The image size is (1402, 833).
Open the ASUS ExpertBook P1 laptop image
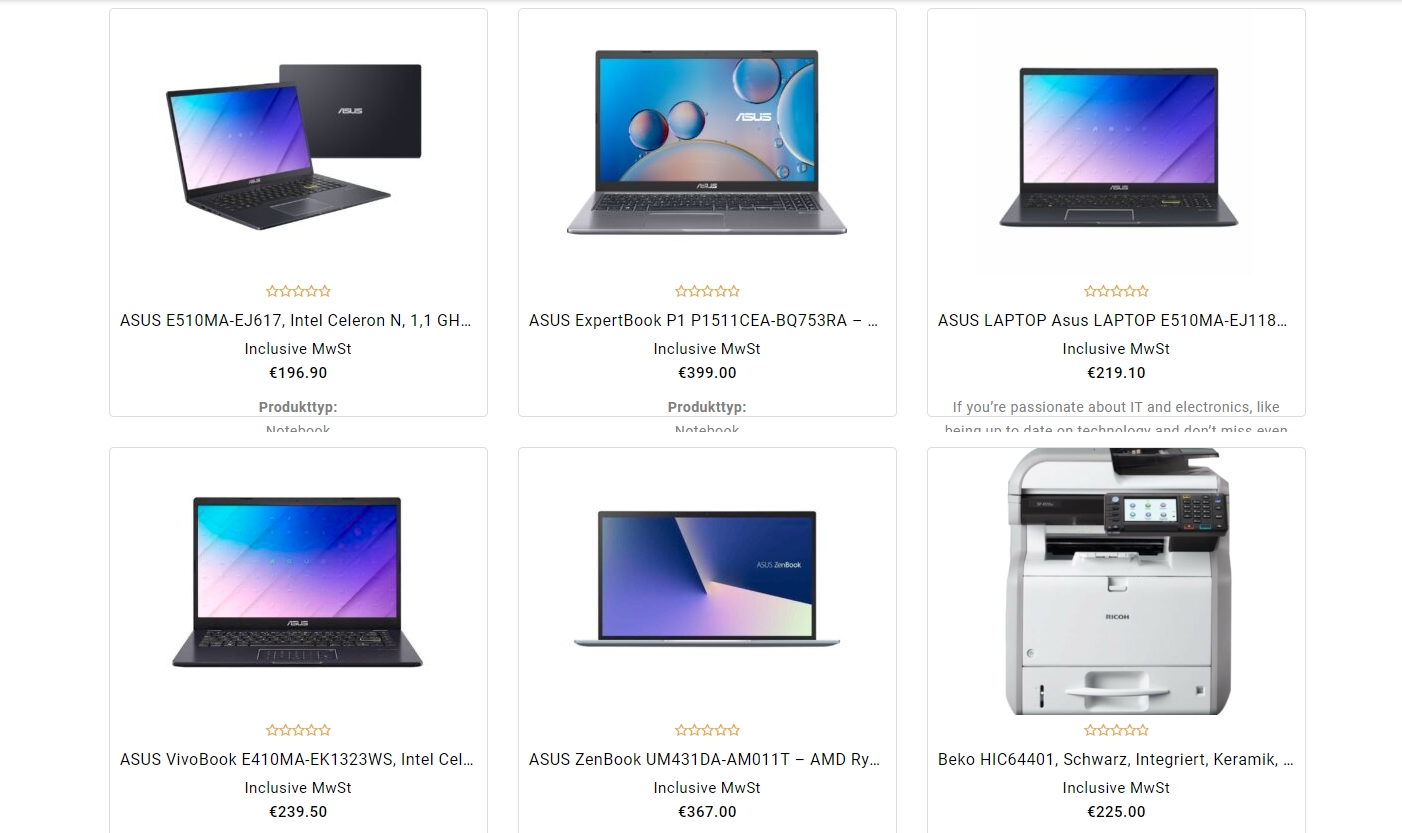[707, 141]
